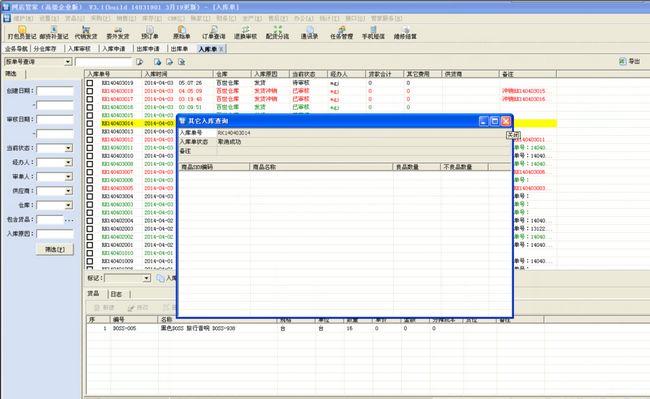Image resolution: width=650 pixels, height=399 pixels.
Task: Check the box for row RK140403013
Action: point(90,131)
